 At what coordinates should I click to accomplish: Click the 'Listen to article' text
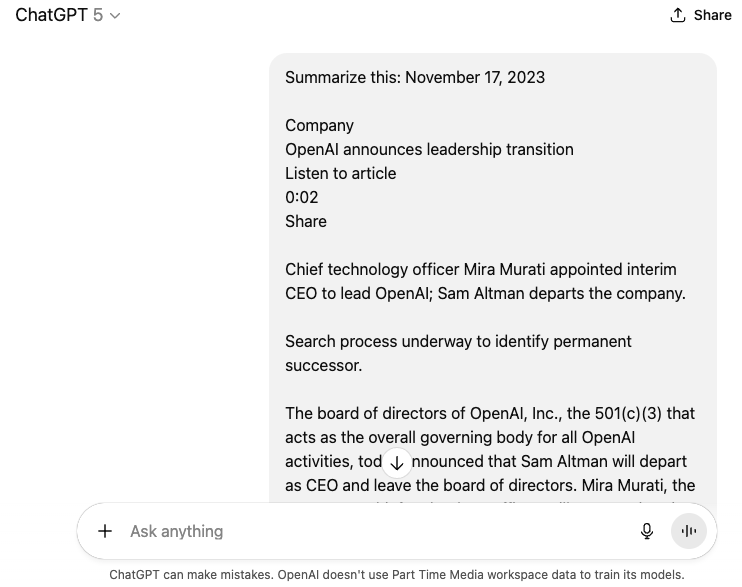(x=340, y=173)
